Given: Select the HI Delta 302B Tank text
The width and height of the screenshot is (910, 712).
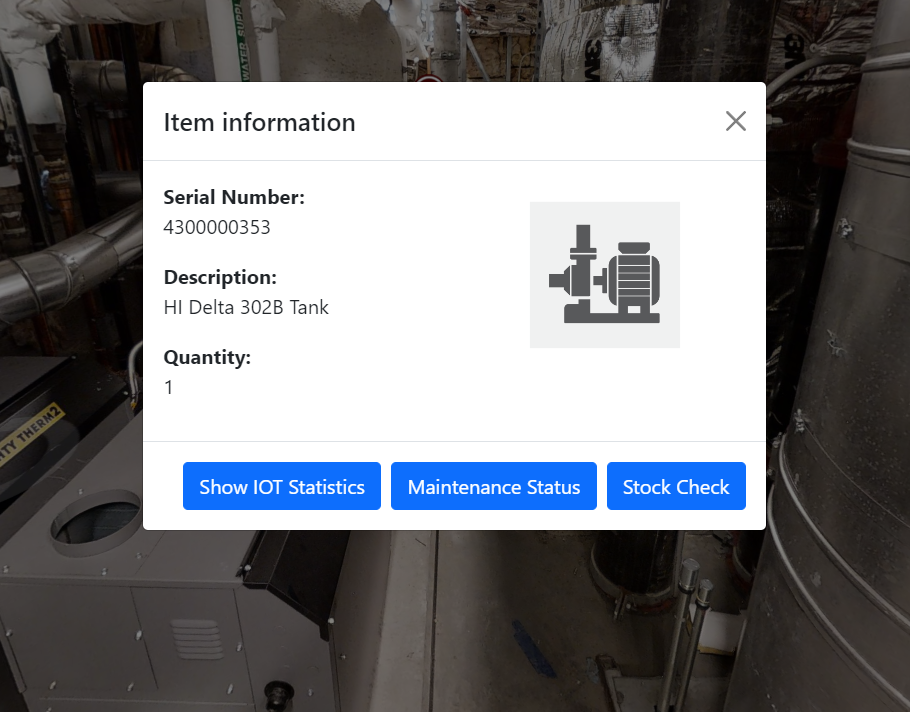Looking at the screenshot, I should (x=246, y=308).
